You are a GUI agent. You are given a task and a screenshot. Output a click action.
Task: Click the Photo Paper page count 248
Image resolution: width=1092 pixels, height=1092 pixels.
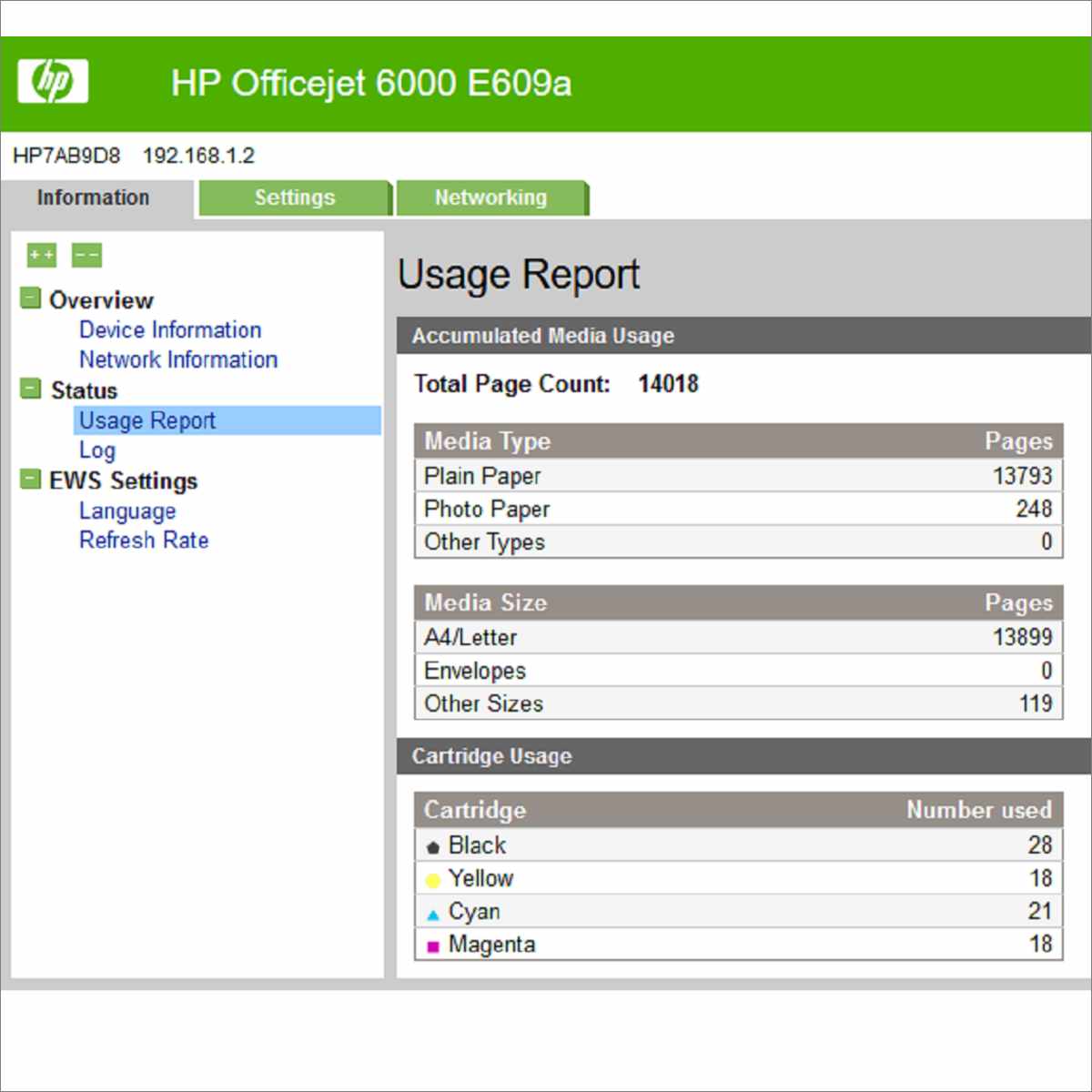pos(1035,509)
